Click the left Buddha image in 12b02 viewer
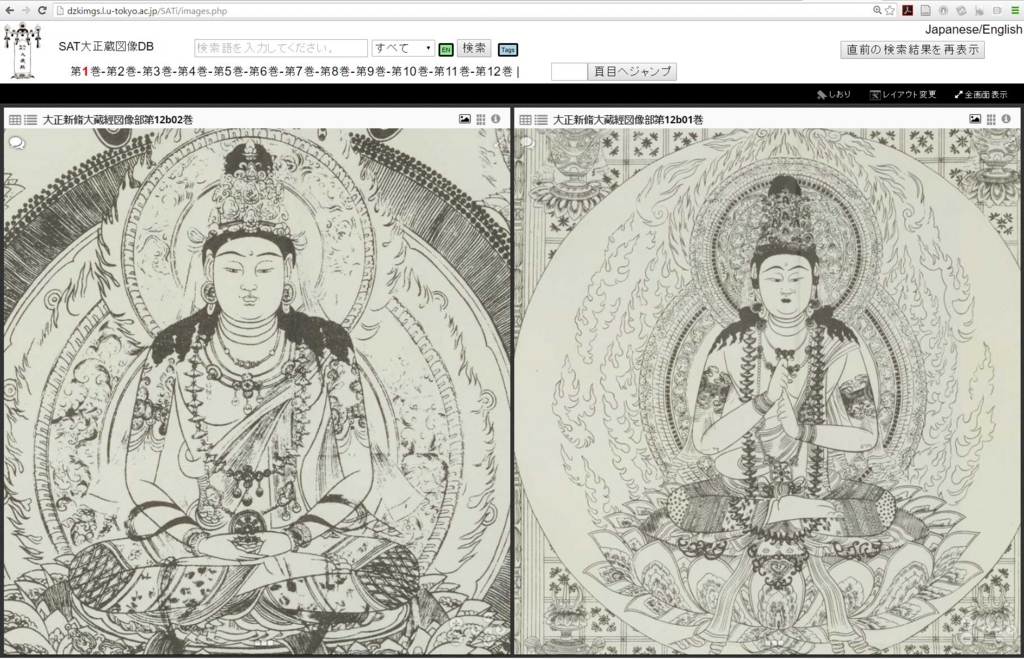Screen dimensions: 1024x659 257,391
